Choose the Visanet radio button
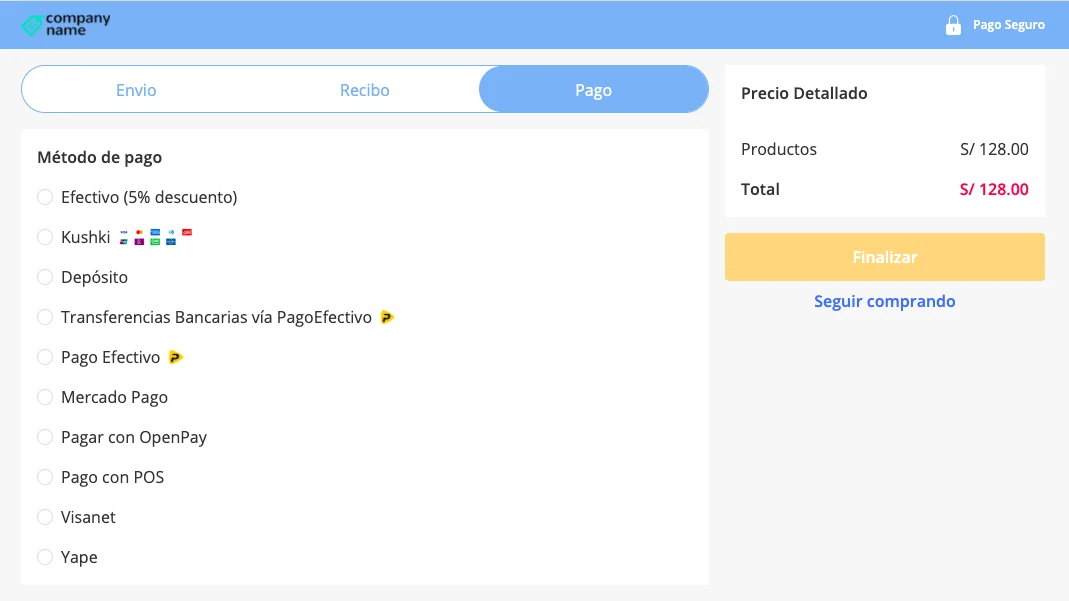This screenshot has height=601, width=1069. pos(45,517)
